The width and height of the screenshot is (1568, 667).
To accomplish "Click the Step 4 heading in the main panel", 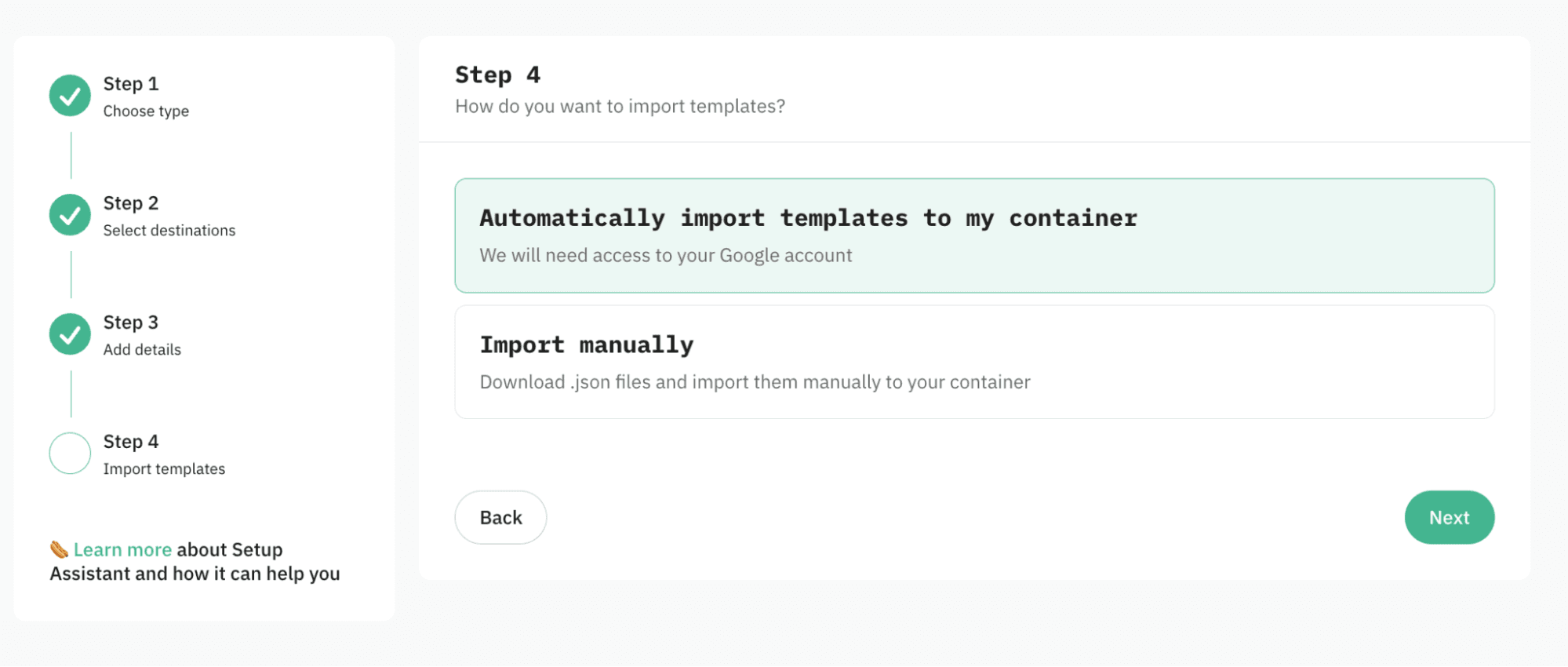I will (x=497, y=75).
